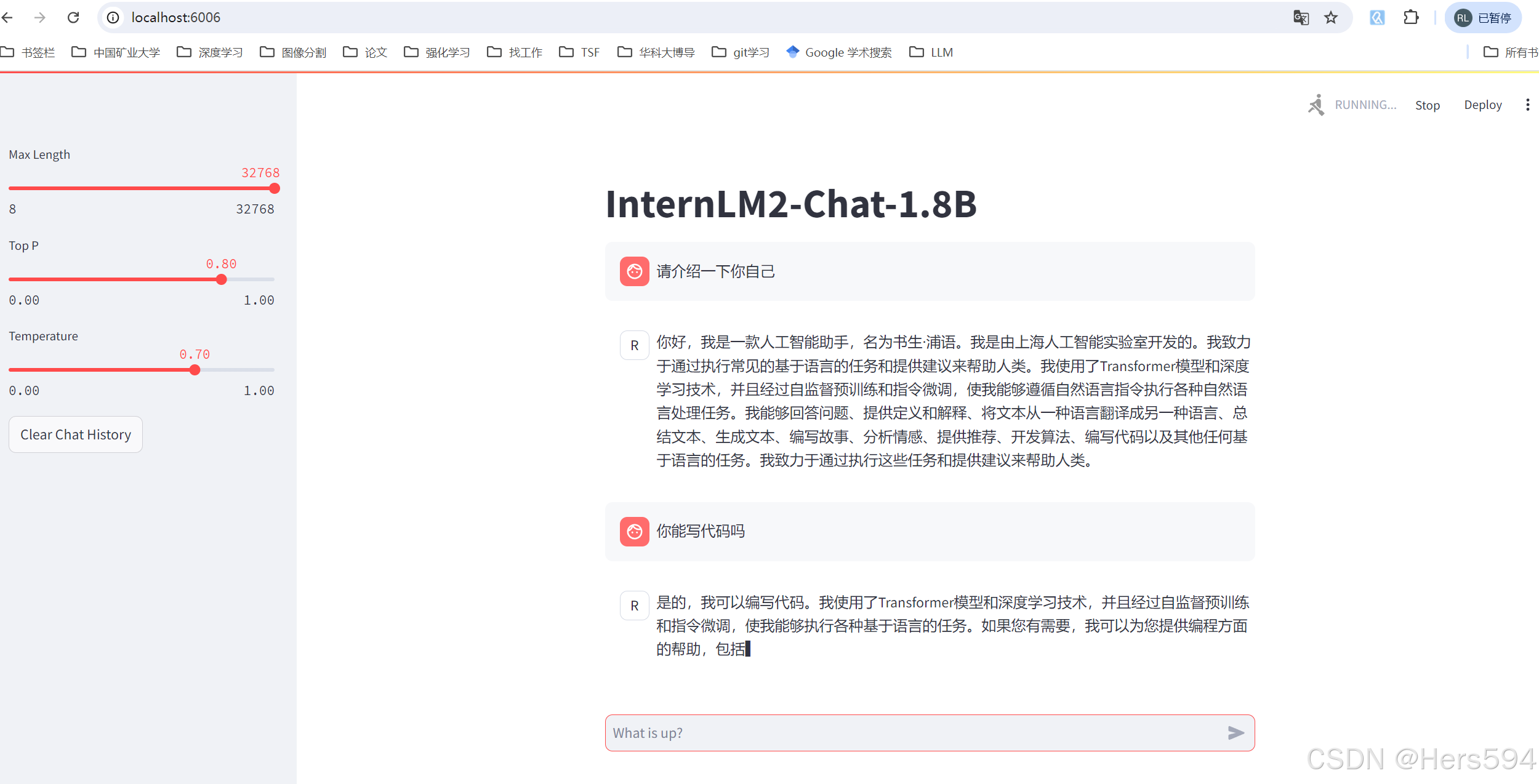Click the Google Translate icon in address bar
Screen dimensions: 1539x784
pos(1301,17)
